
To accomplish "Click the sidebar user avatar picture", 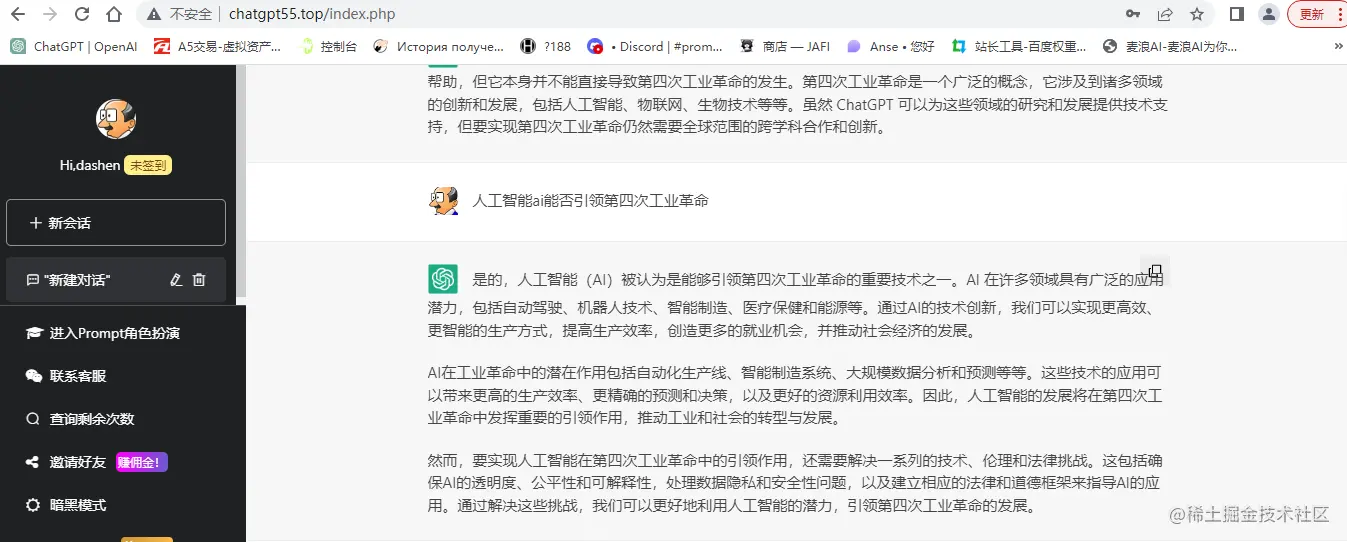I will 116,119.
